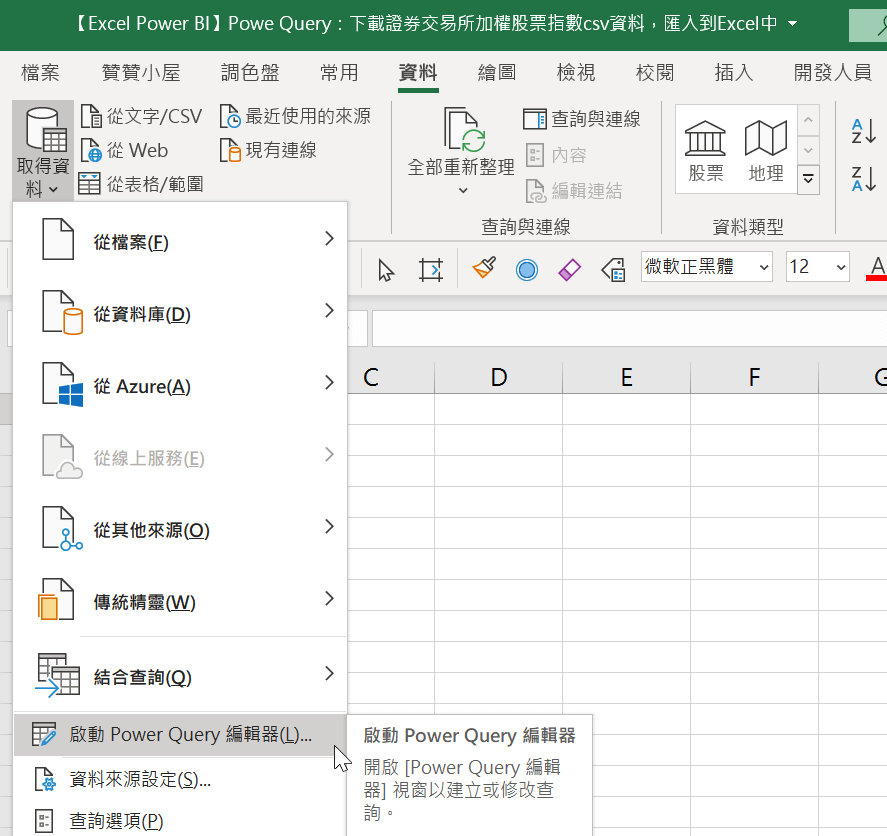Image resolution: width=887 pixels, height=836 pixels.
Task: Click the From Web (從 Web) icon
Action: coord(91,150)
